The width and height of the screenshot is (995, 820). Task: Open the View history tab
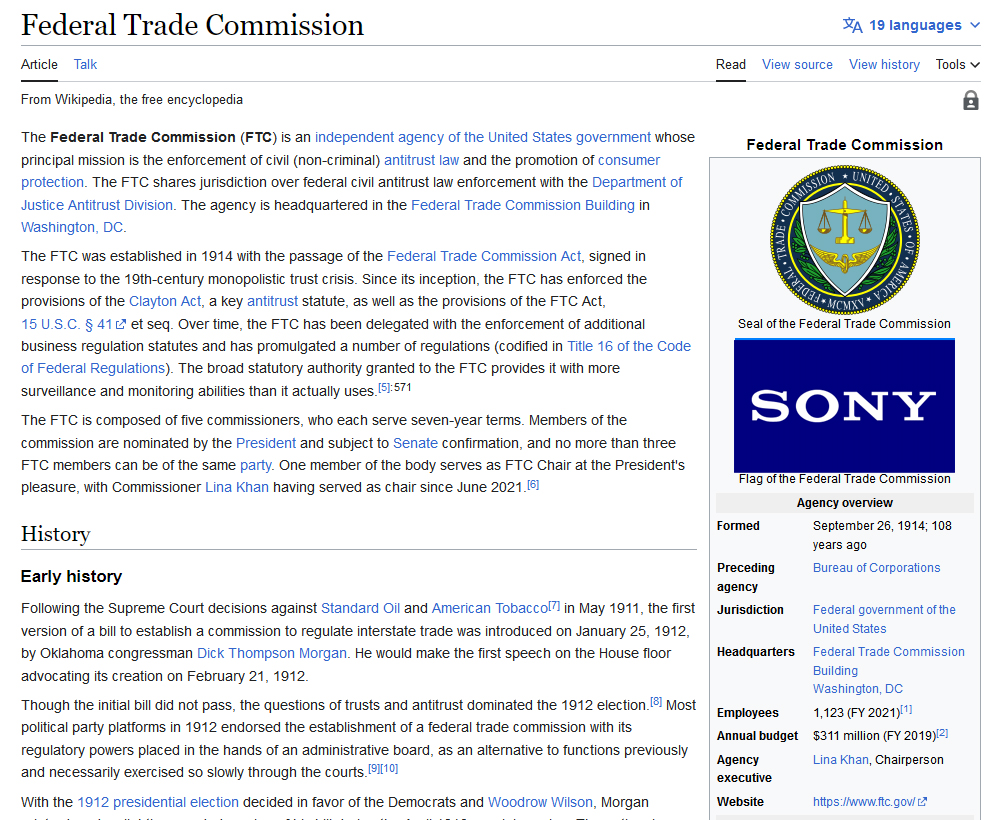[x=884, y=65]
